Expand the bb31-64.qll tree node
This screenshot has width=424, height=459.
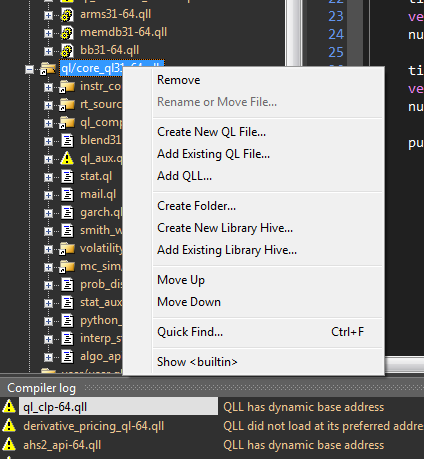point(48,51)
